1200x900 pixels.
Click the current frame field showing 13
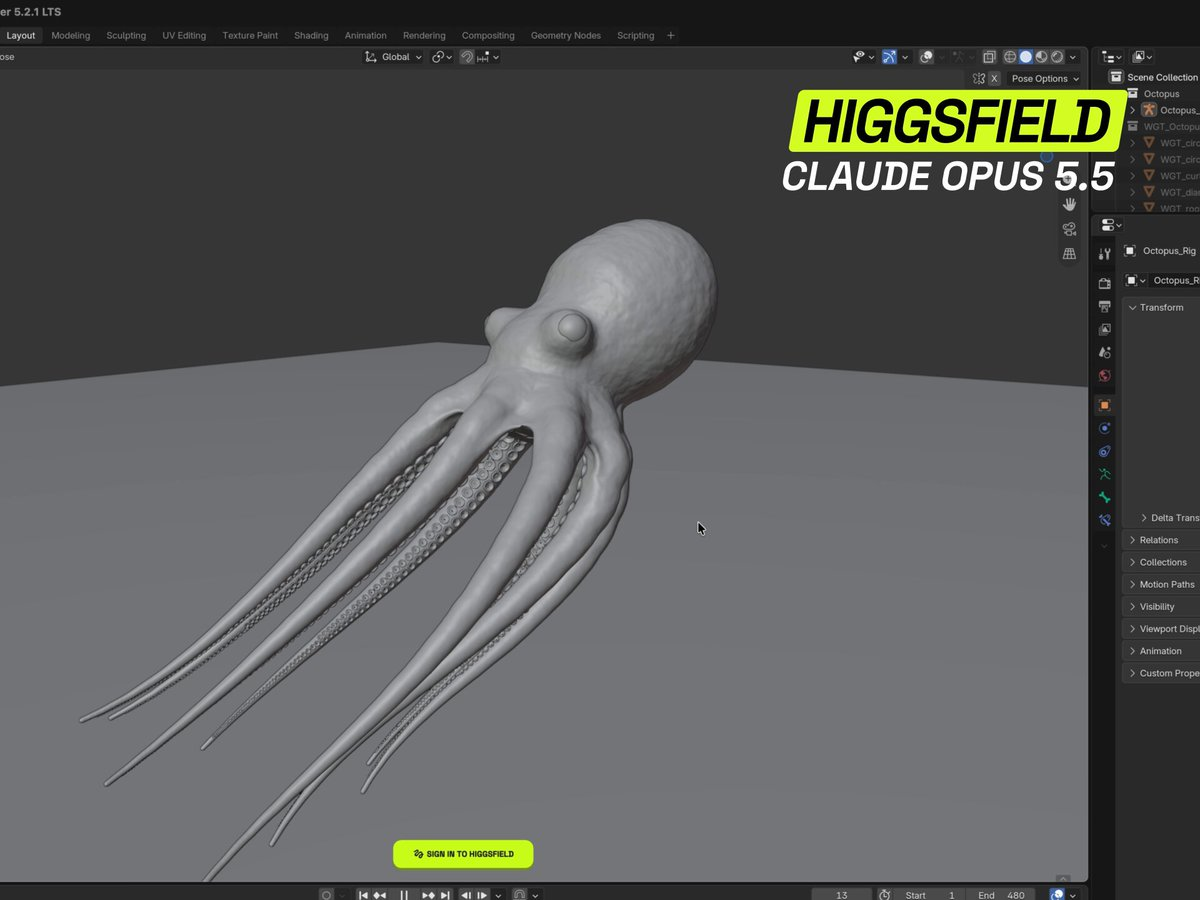tap(840, 895)
